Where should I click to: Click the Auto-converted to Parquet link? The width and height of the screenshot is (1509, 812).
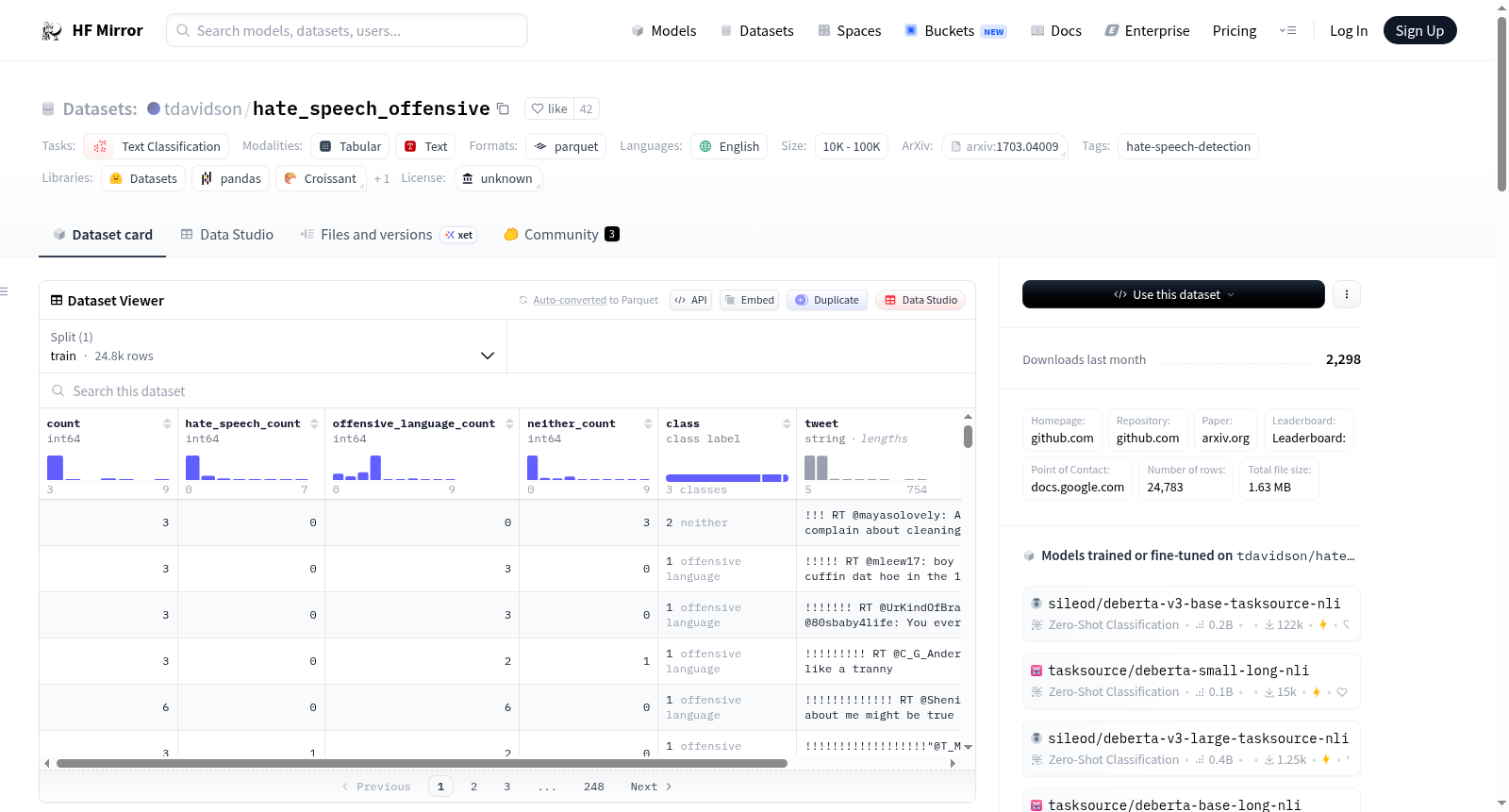(596, 301)
